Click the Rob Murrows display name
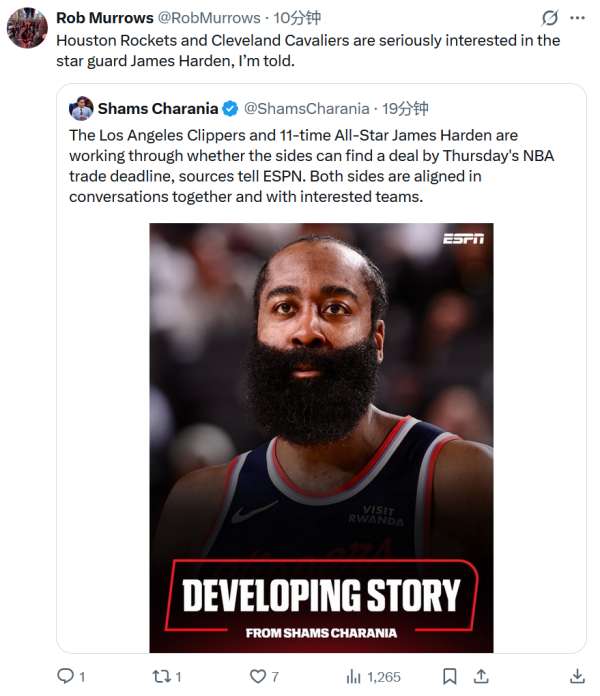600x696 pixels. click(x=105, y=18)
